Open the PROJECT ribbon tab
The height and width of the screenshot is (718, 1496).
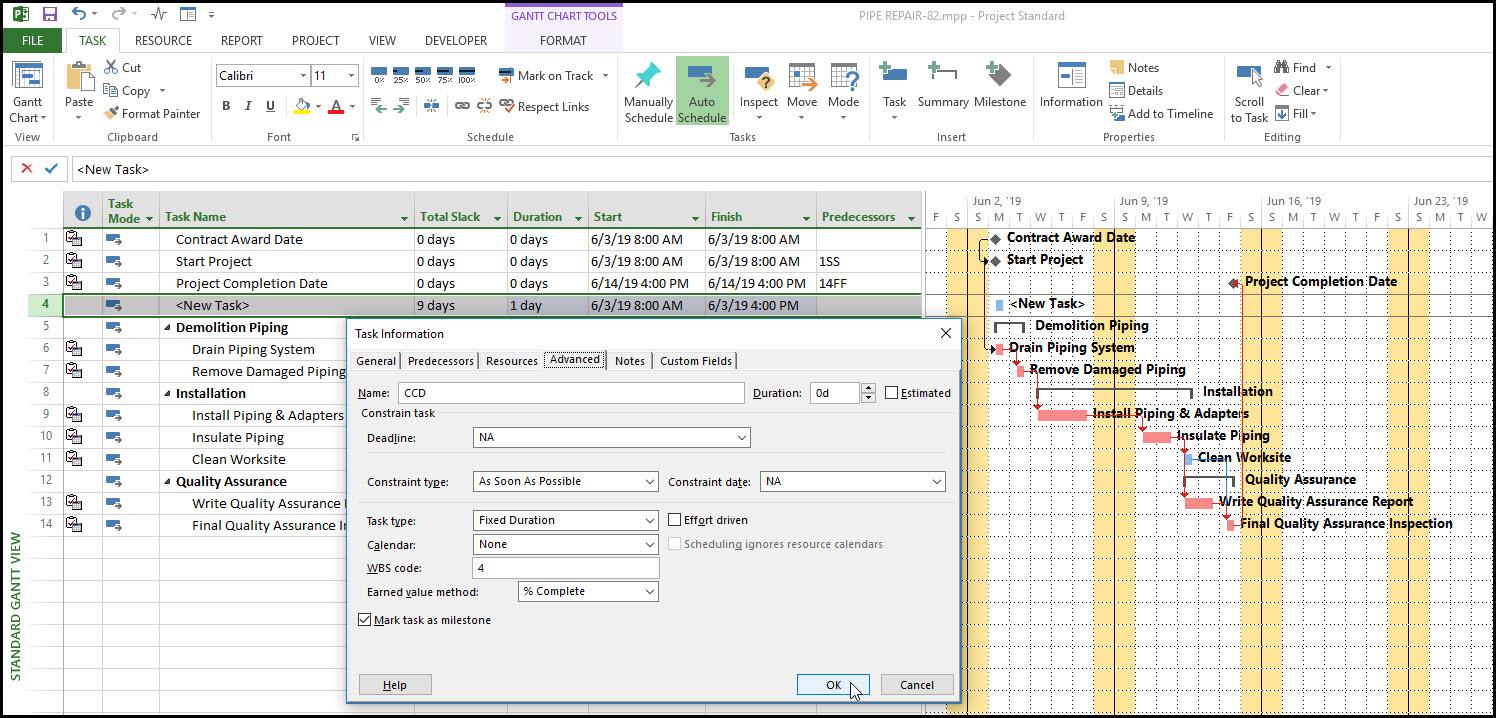(315, 41)
